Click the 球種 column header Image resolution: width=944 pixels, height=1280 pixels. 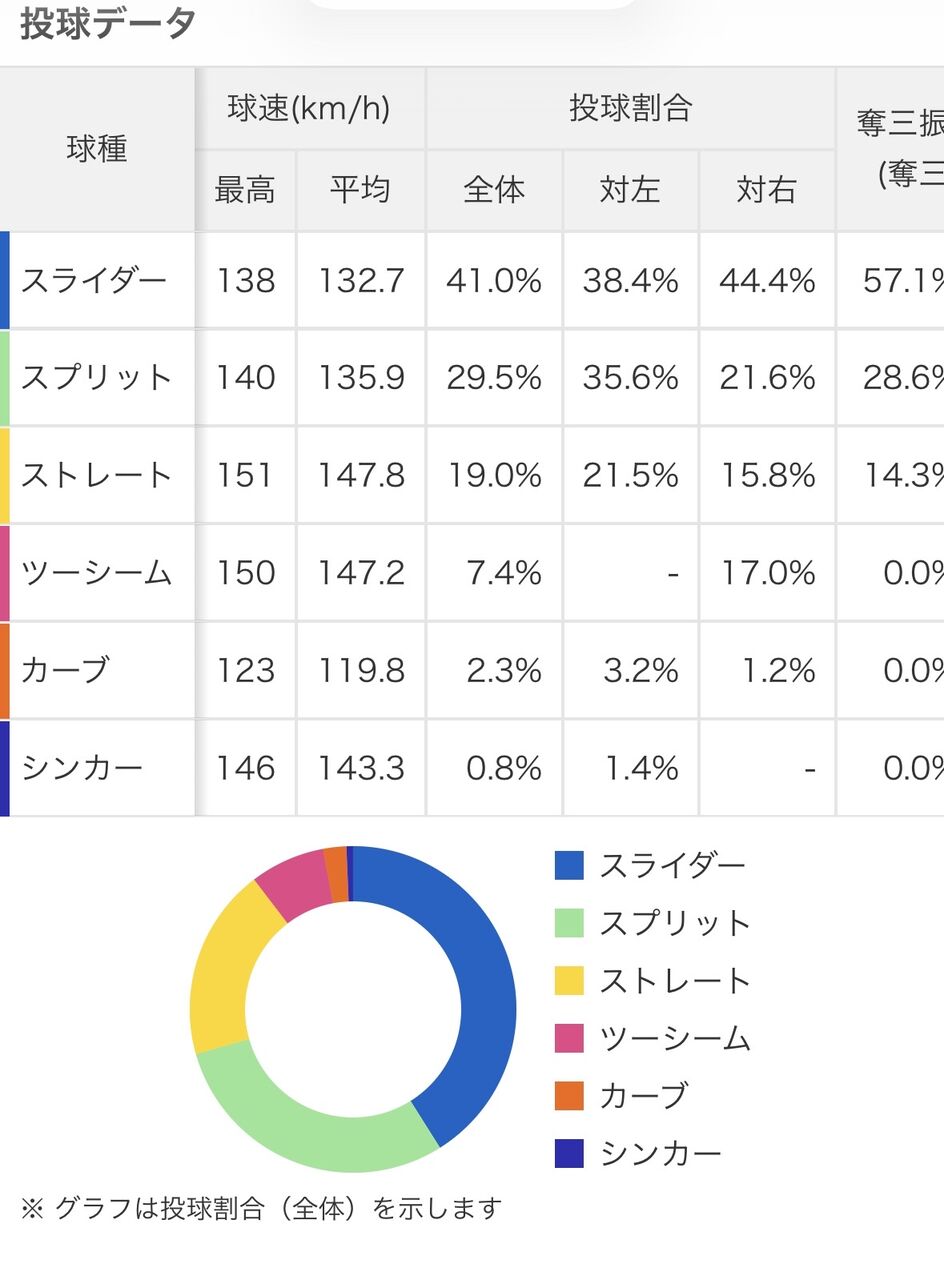coord(97,150)
